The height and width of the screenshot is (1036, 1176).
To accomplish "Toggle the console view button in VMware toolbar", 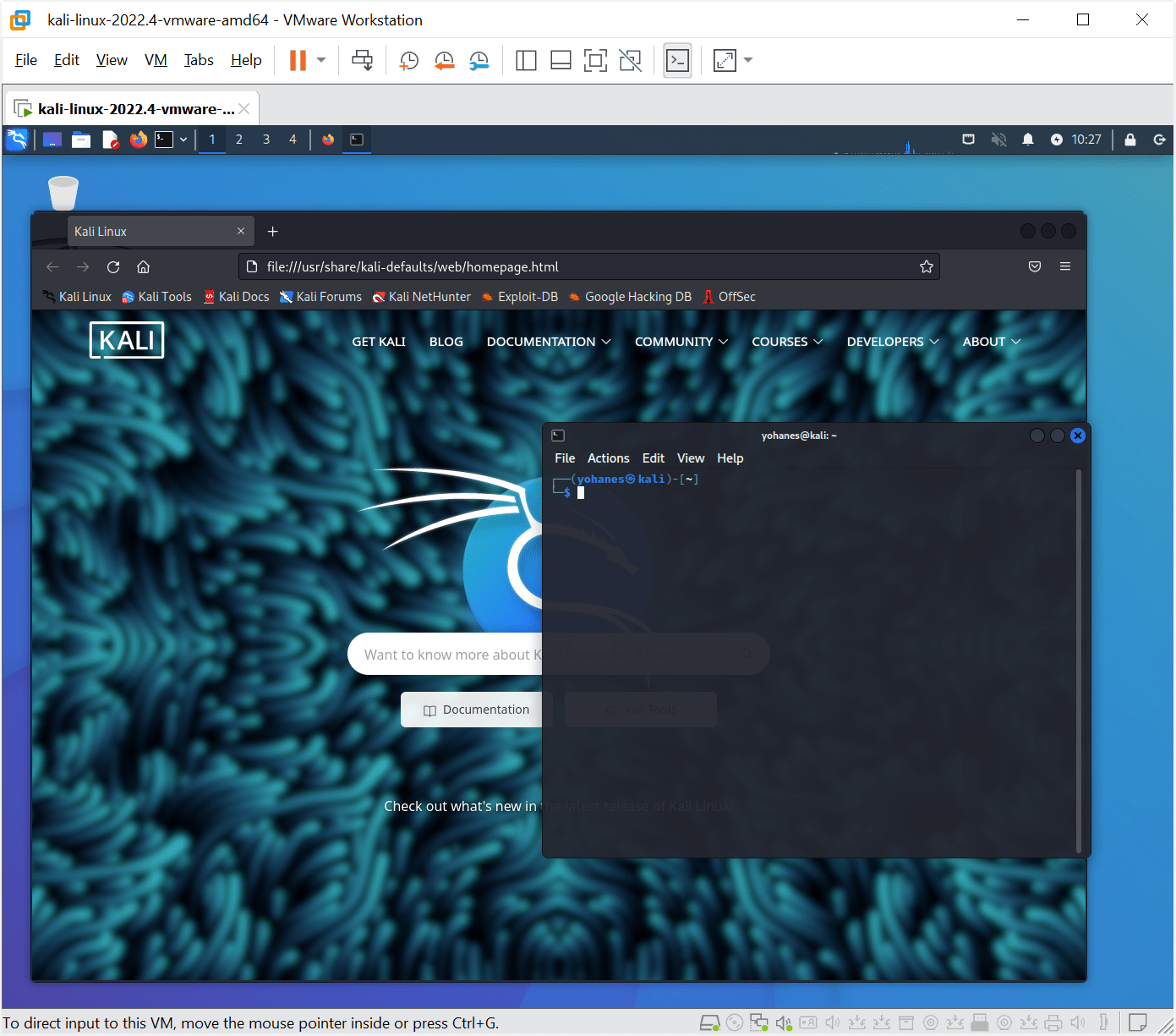I will point(677,60).
